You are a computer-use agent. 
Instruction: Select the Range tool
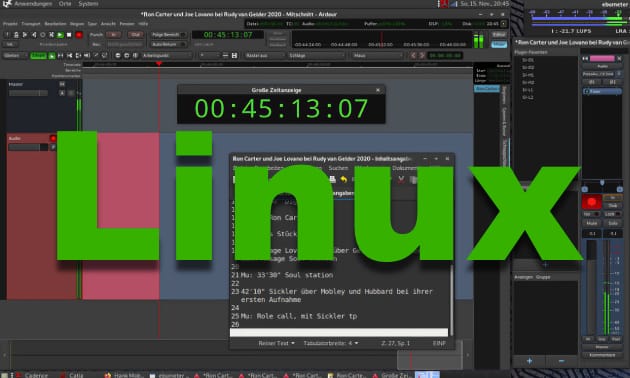[60, 55]
